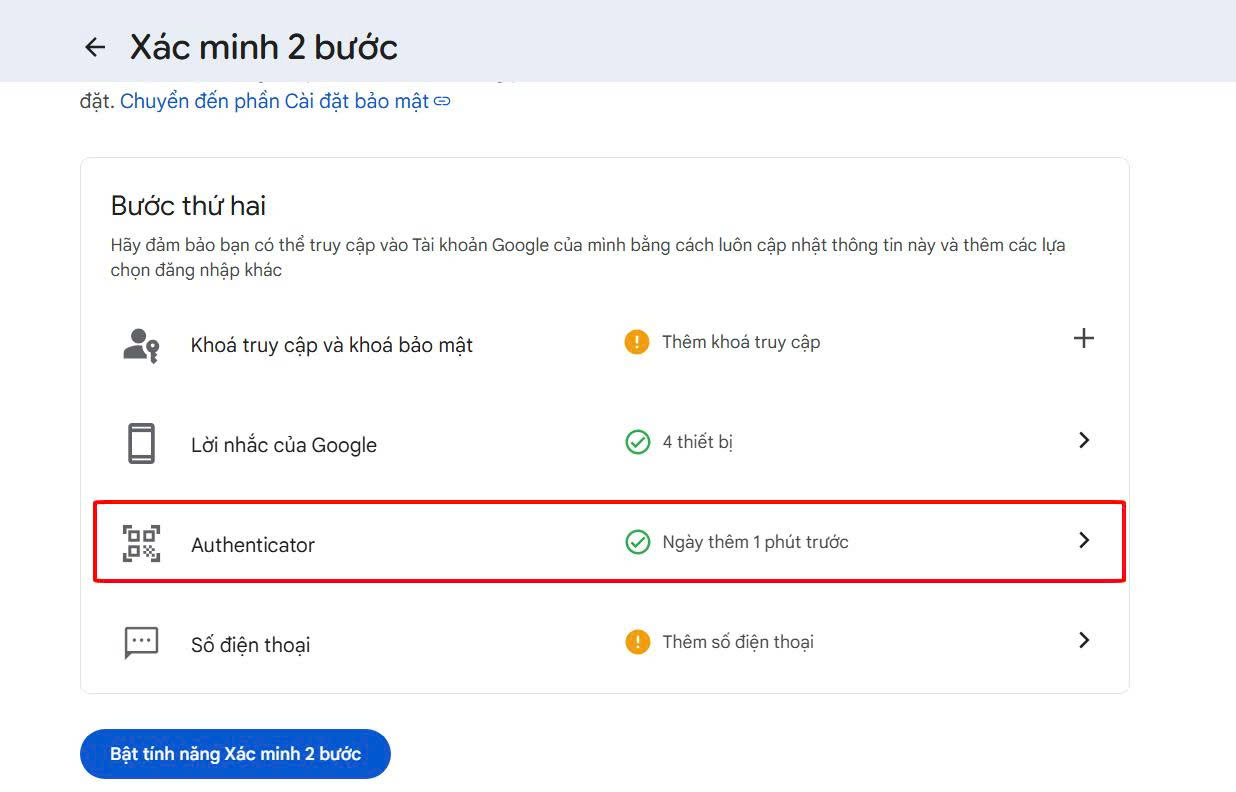Click the Thêm khoá truy cập status text
Viewport: 1236px width, 792px height.
[x=740, y=341]
